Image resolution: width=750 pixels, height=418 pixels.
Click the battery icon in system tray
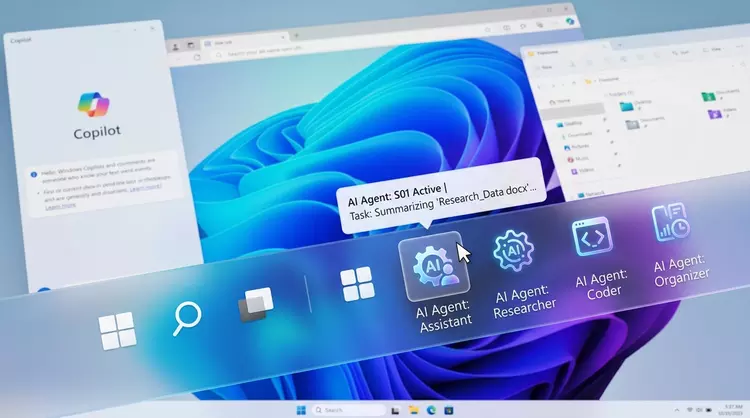tap(708, 410)
